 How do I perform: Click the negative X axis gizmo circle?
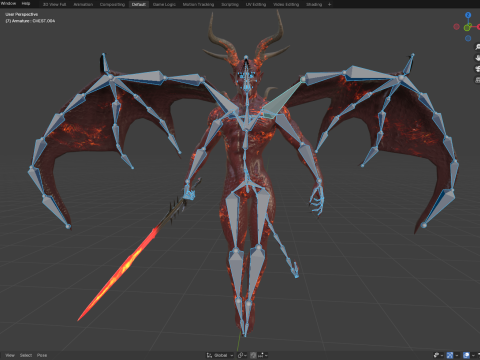click(x=457, y=27)
